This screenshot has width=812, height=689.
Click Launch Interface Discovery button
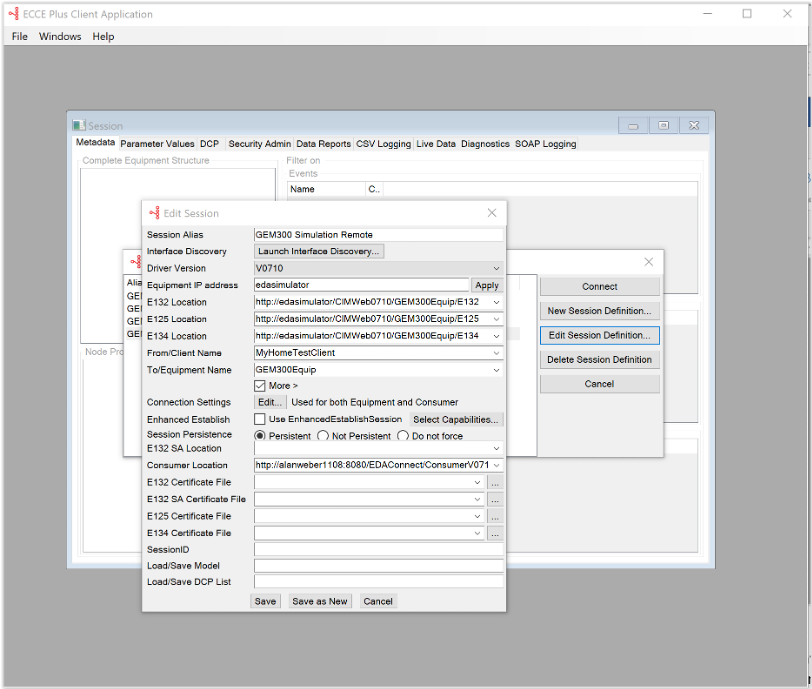[319, 251]
